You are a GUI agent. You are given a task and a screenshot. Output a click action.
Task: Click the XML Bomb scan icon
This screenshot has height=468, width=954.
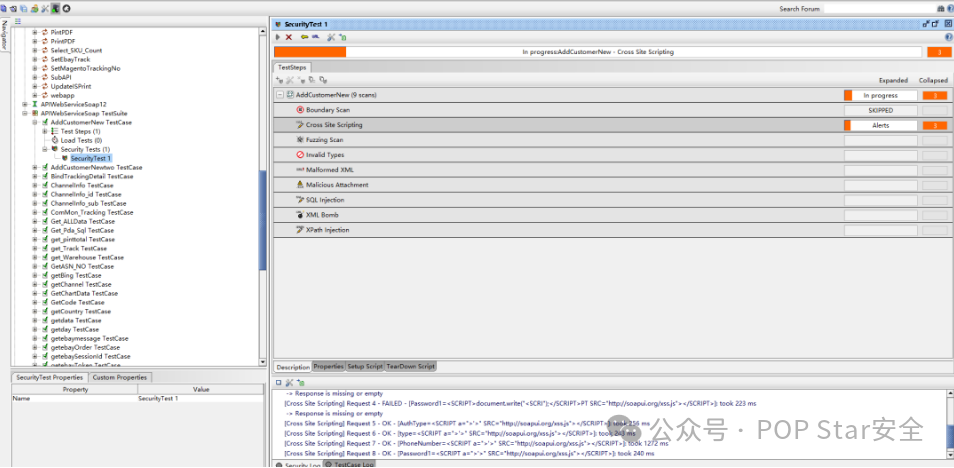299,215
